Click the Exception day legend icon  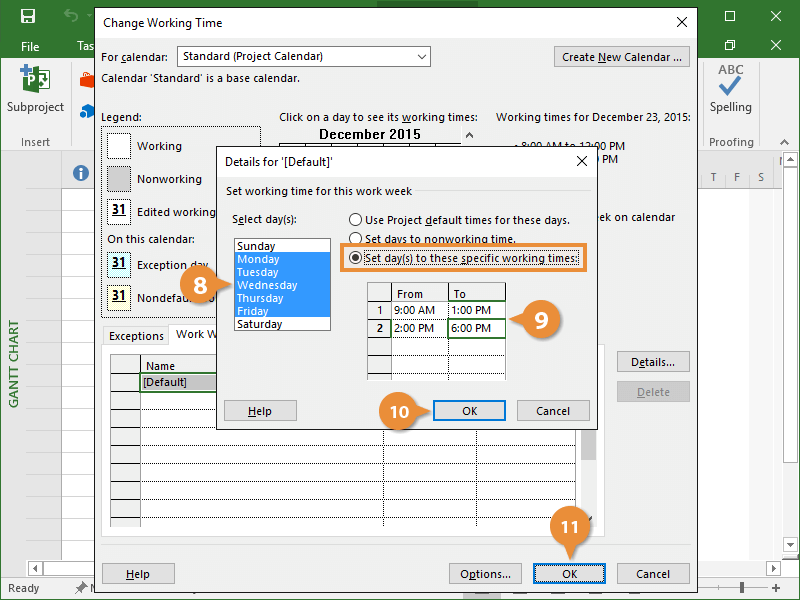pos(119,264)
